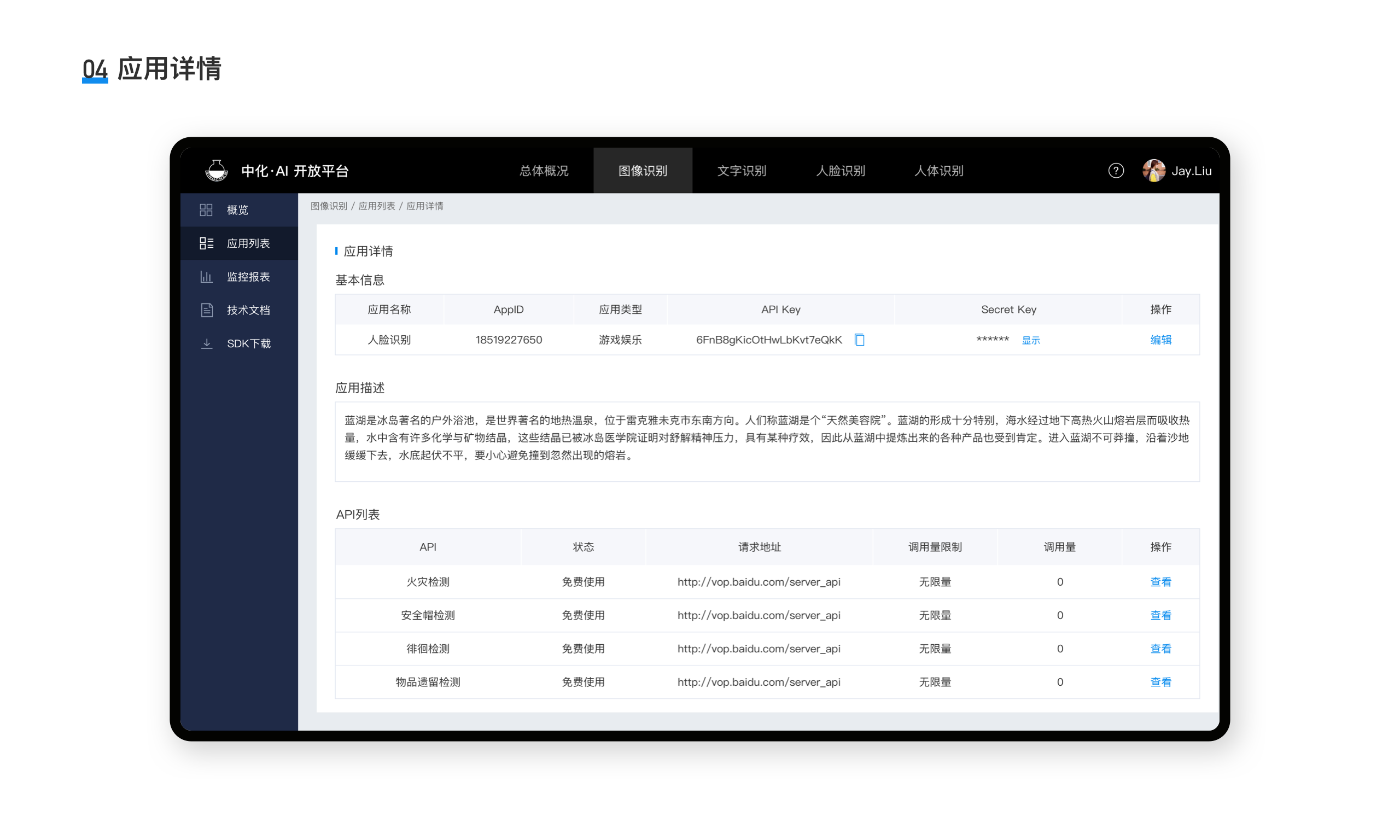Click the 技术文档 document icon in sidebar
This screenshot has height=840, width=1400.
tap(207, 310)
